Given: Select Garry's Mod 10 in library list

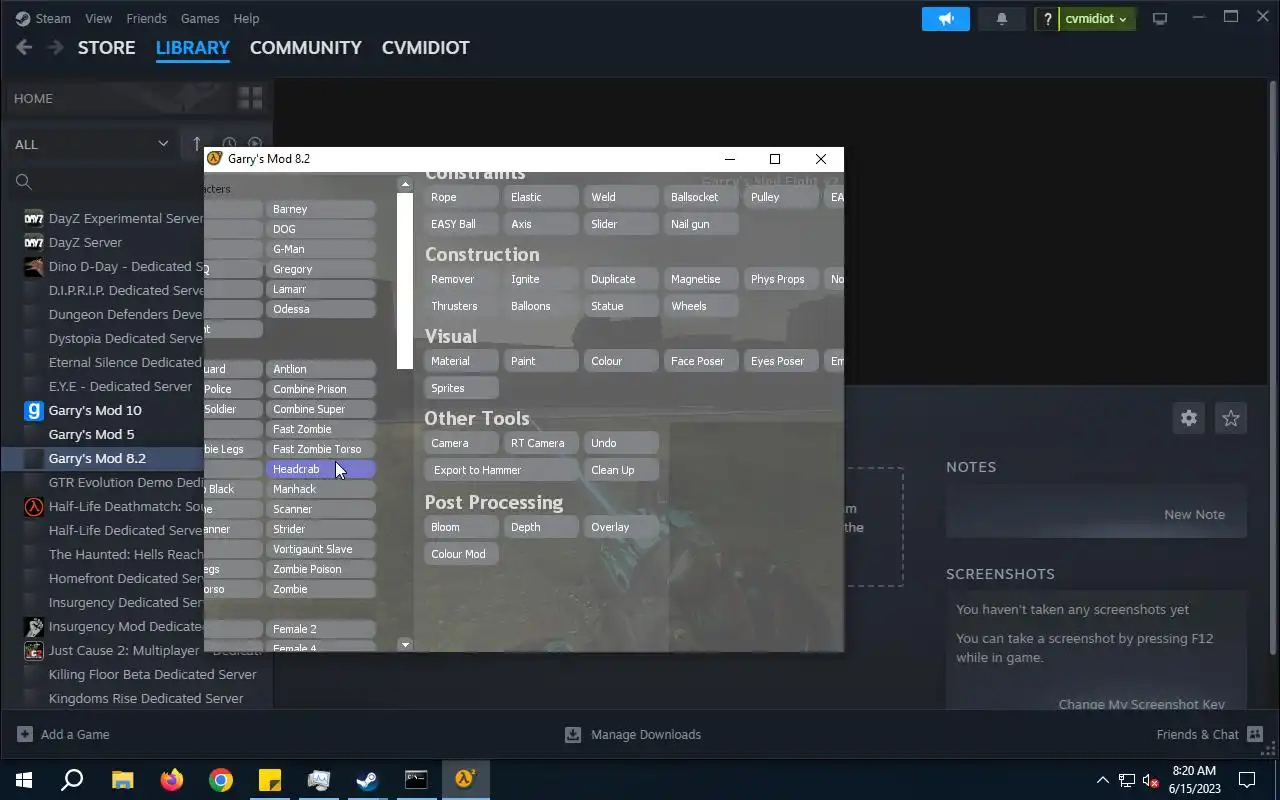Looking at the screenshot, I should coord(94,410).
